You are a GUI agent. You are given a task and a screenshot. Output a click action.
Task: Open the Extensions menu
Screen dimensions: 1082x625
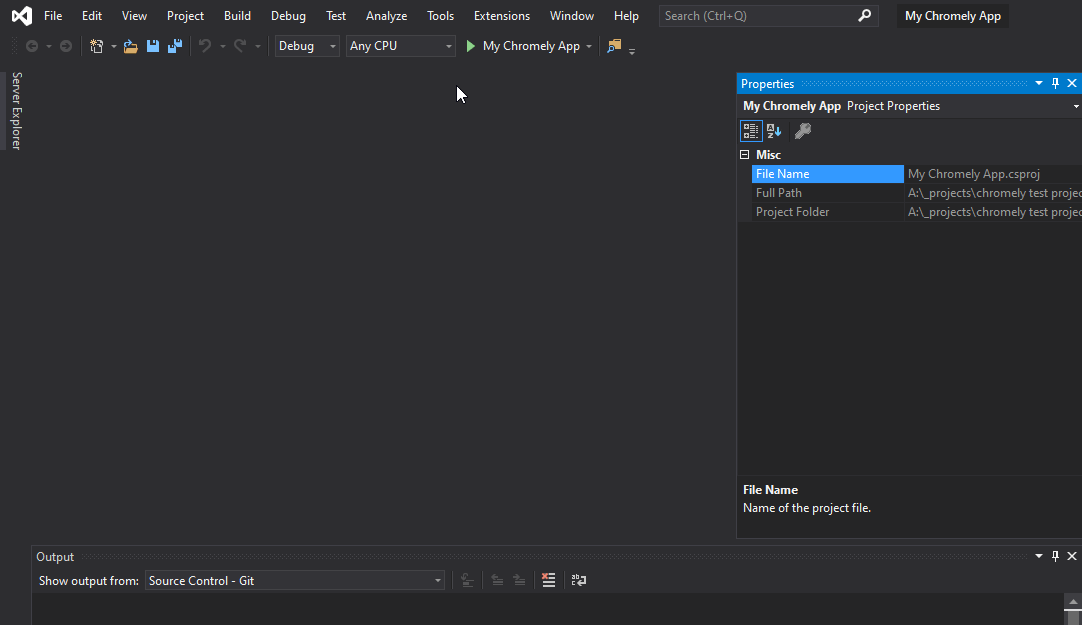point(502,16)
